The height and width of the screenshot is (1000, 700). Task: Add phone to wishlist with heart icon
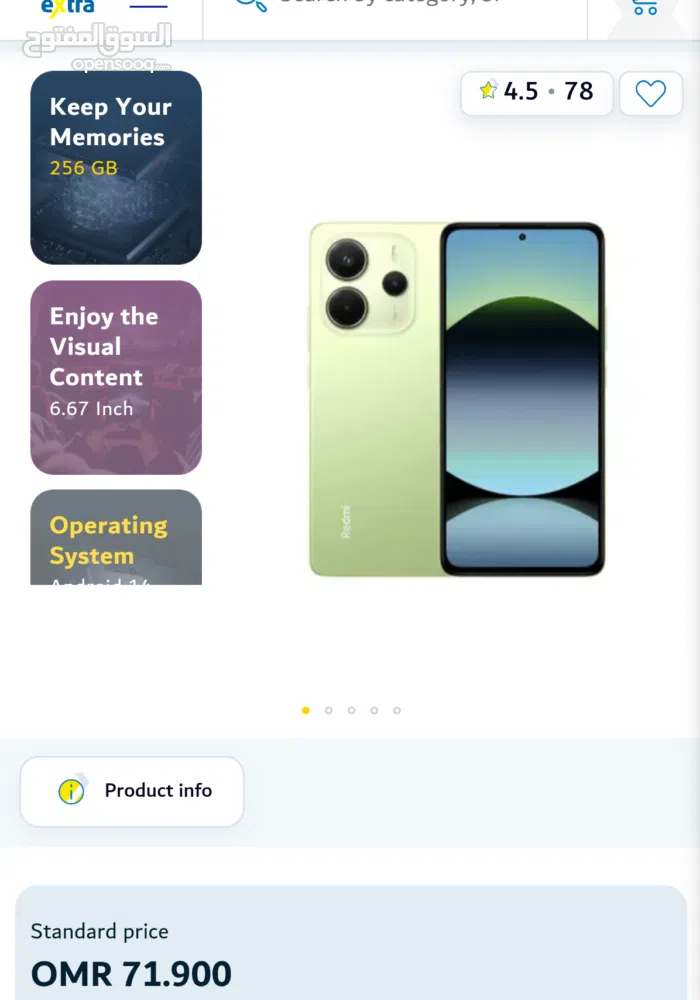click(x=651, y=94)
